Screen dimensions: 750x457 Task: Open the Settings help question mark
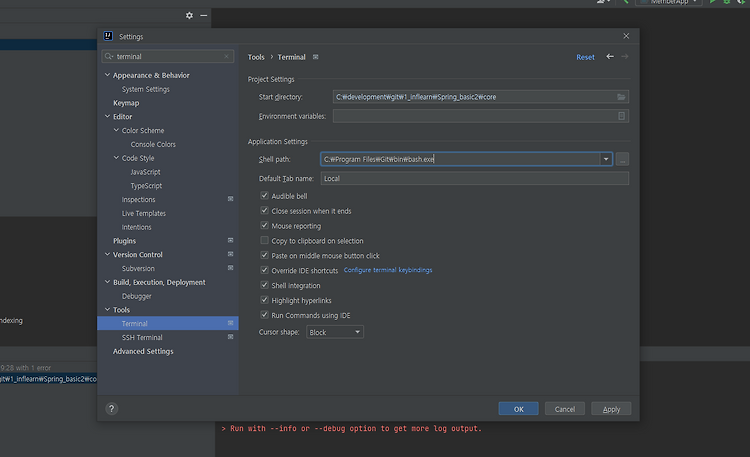111,409
